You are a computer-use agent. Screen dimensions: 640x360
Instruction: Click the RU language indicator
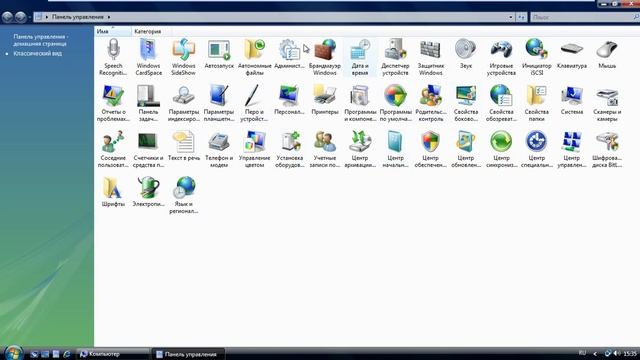[x=582, y=353]
